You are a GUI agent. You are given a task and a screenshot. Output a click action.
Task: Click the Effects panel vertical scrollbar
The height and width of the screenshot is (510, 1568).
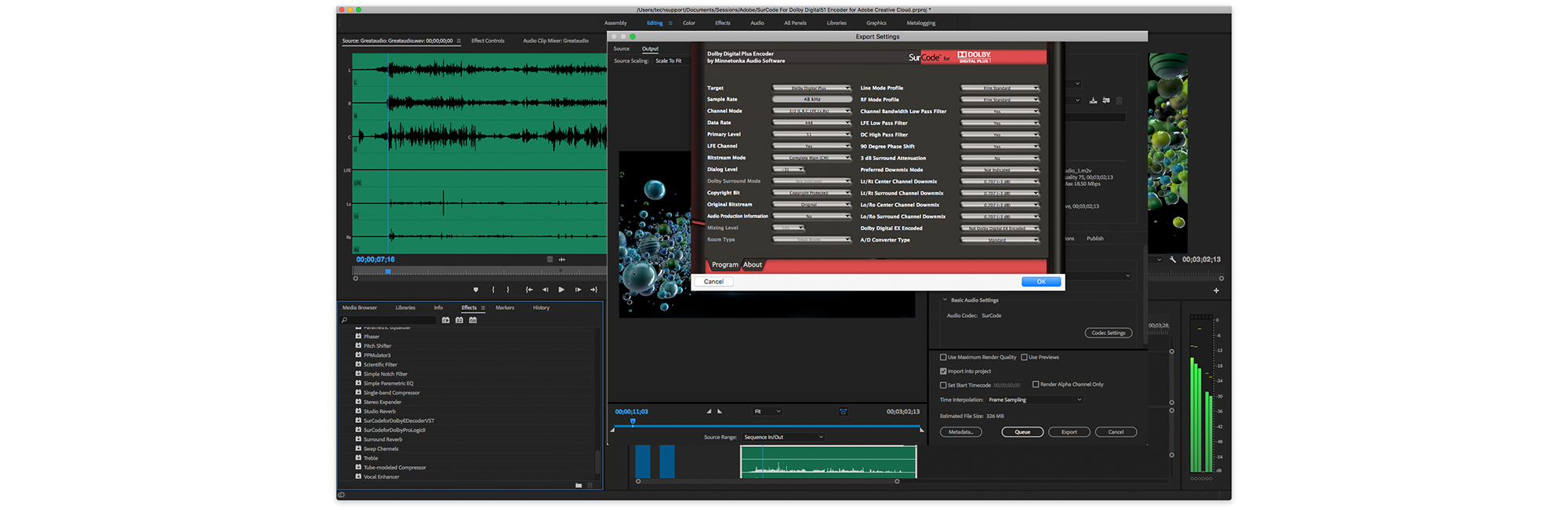(x=598, y=462)
